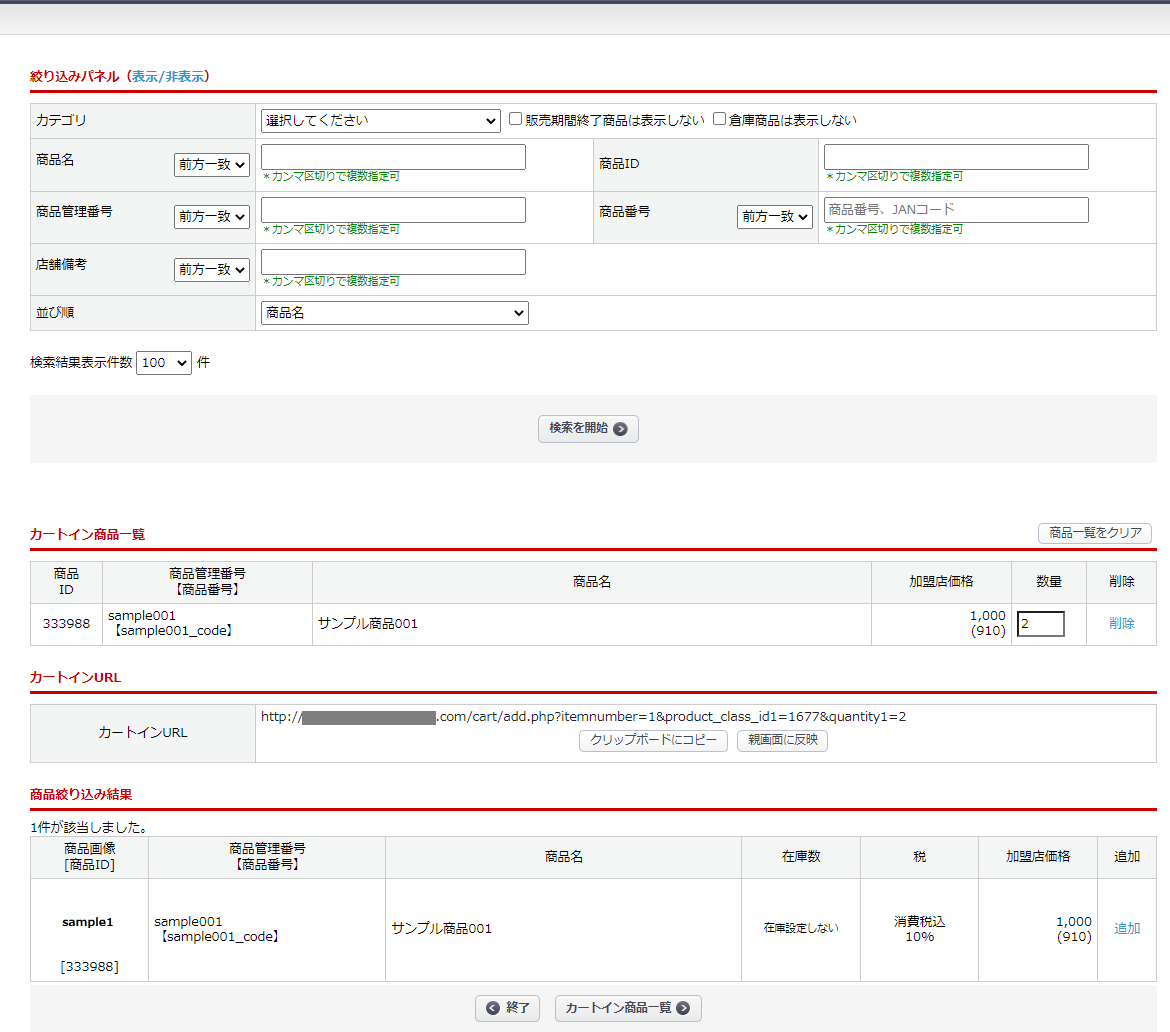Enable 販売期間終了商品は表示しない checkbox

tap(516, 119)
